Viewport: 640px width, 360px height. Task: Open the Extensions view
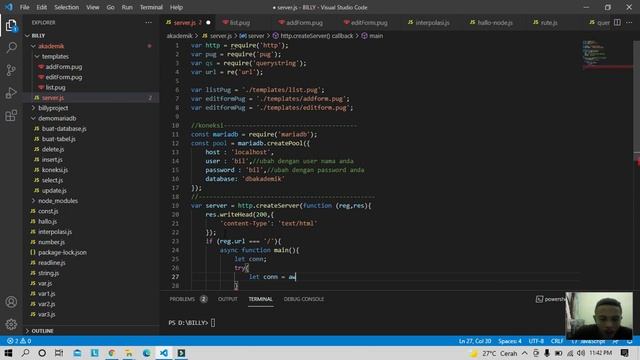11,116
